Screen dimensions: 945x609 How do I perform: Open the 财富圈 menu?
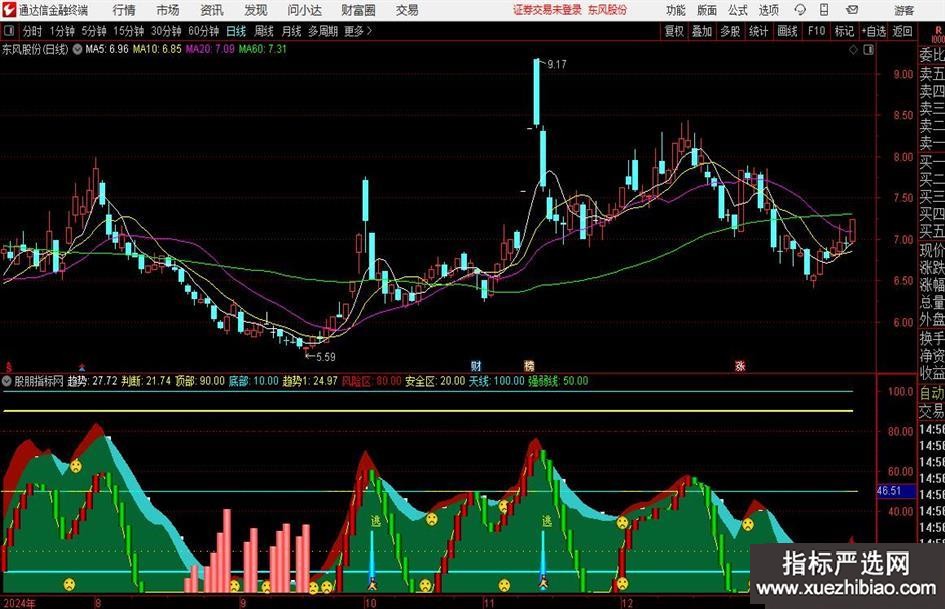pos(359,10)
